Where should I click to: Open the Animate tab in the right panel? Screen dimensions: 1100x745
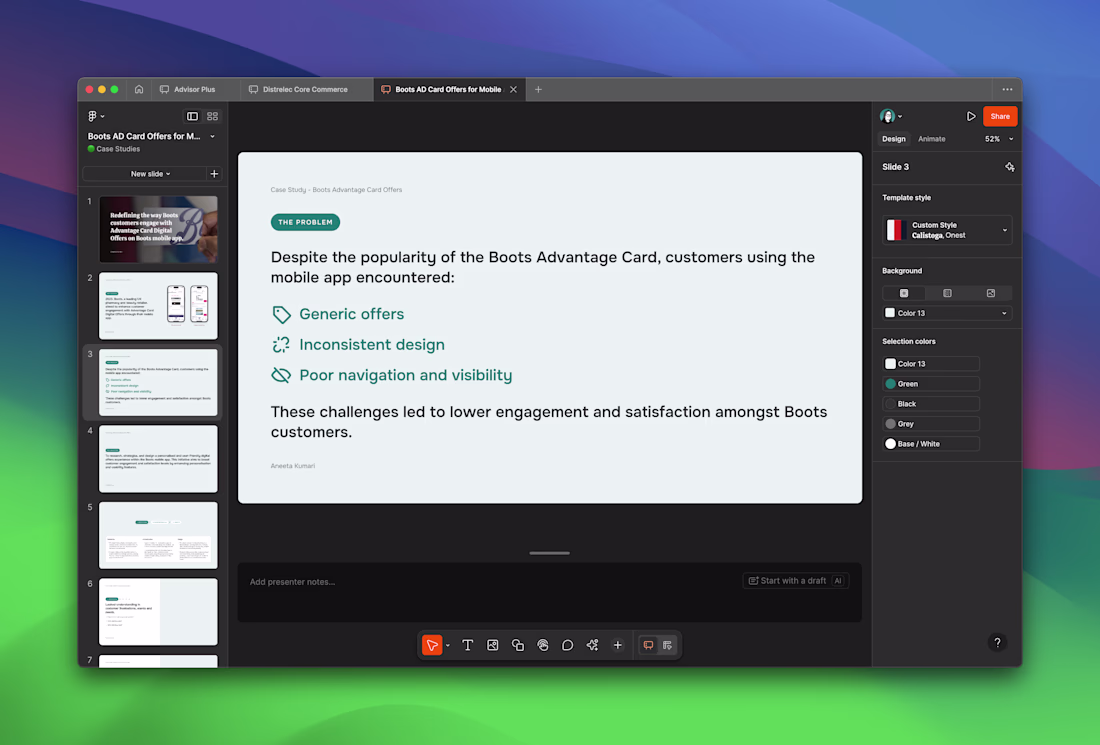(932, 139)
